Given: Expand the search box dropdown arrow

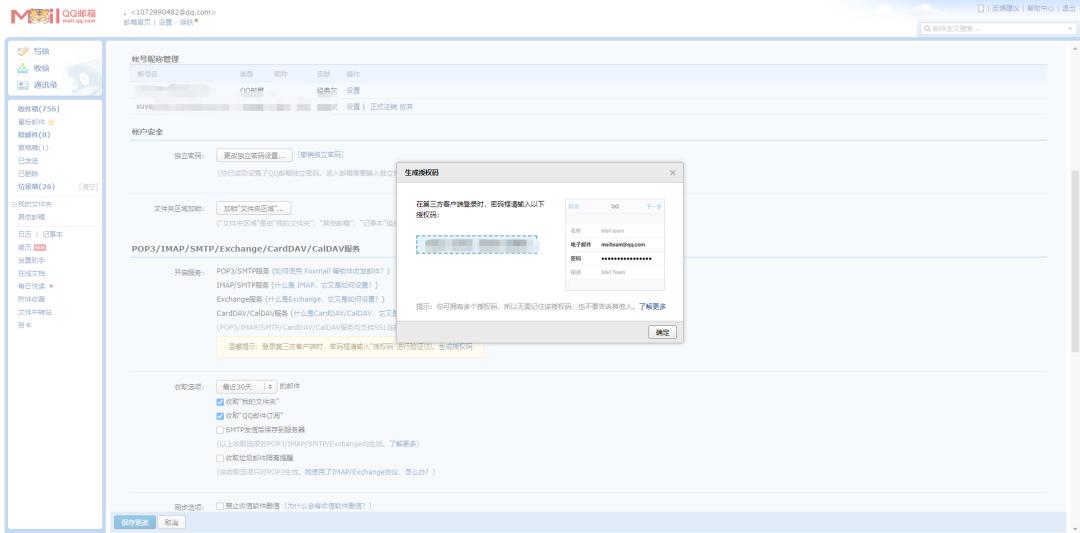Looking at the screenshot, I should pyautogui.click(x=1070, y=29).
